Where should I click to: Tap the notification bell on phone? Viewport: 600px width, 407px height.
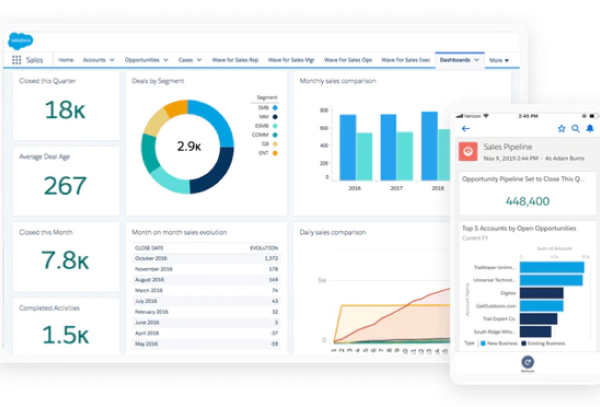coord(590,129)
